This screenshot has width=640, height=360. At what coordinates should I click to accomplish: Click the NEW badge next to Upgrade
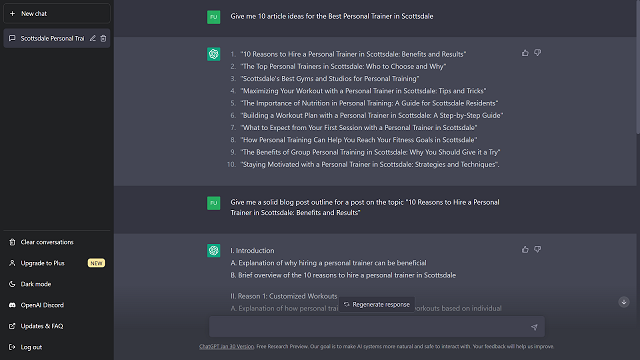click(96, 263)
